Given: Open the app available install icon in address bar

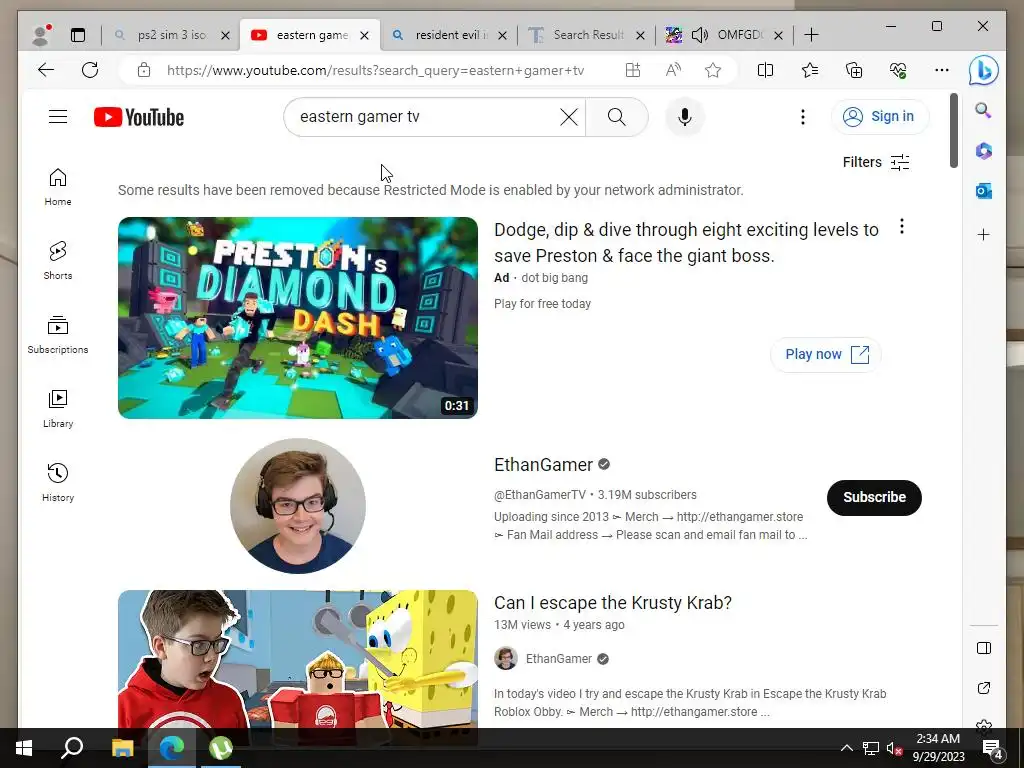Looking at the screenshot, I should click(632, 71).
